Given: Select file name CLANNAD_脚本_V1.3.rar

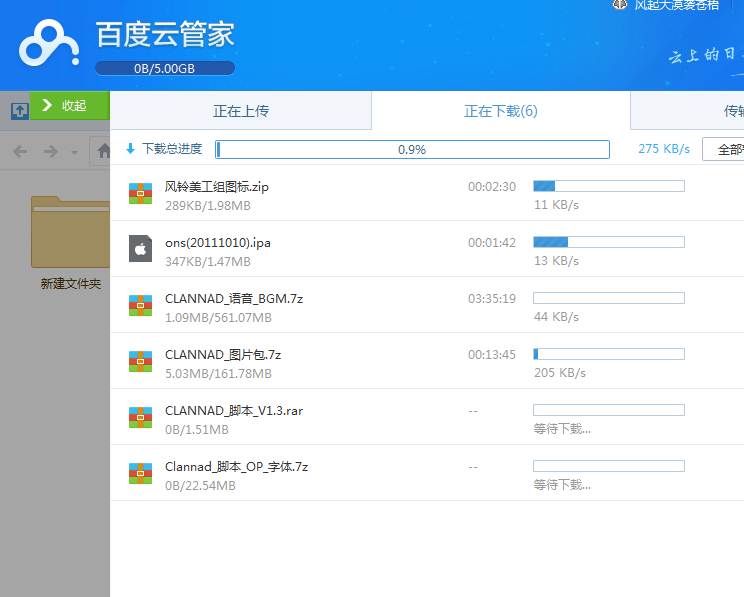Looking at the screenshot, I should click(x=234, y=410).
